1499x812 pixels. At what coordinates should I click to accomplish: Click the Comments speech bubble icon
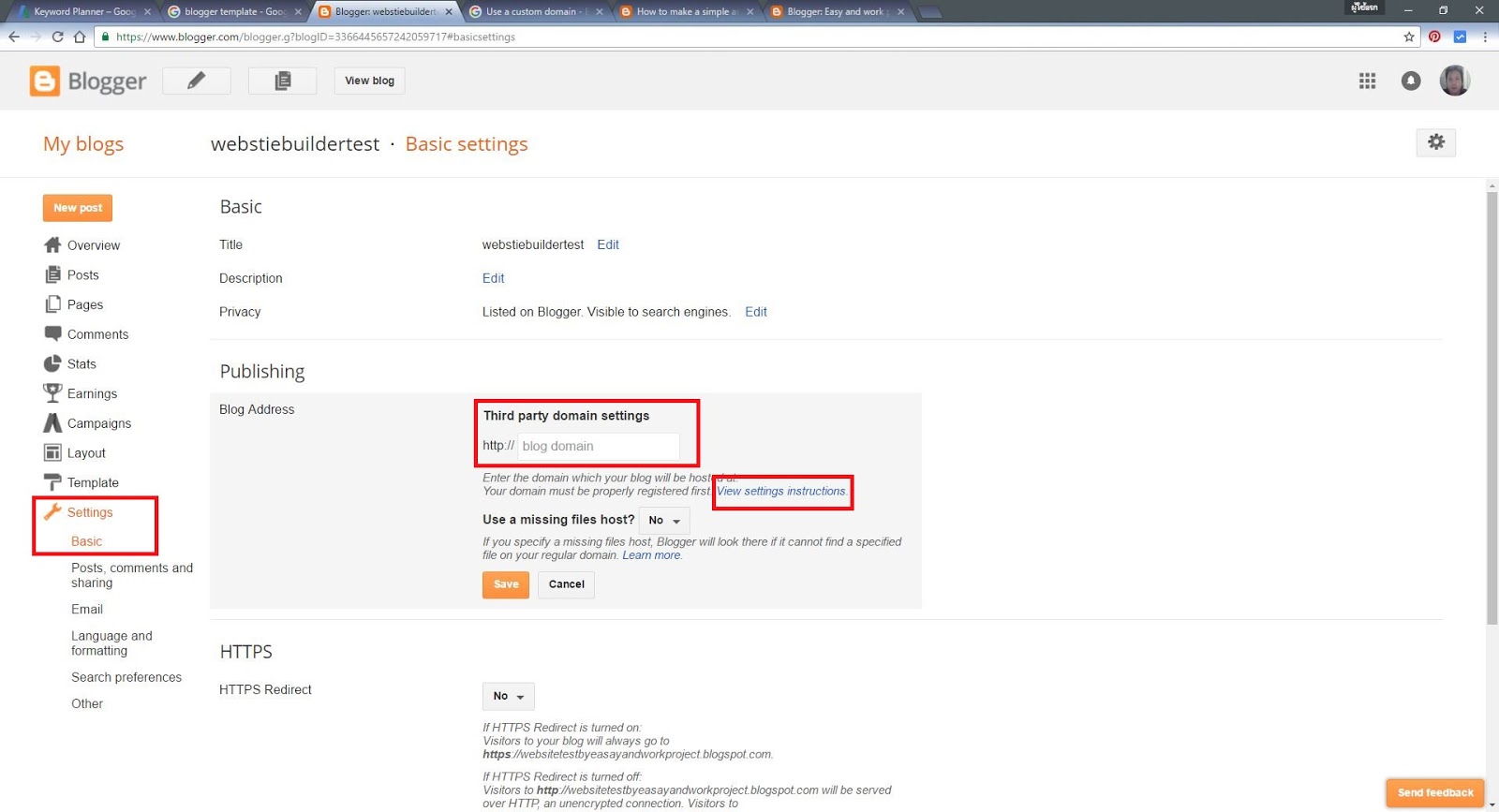coord(52,334)
